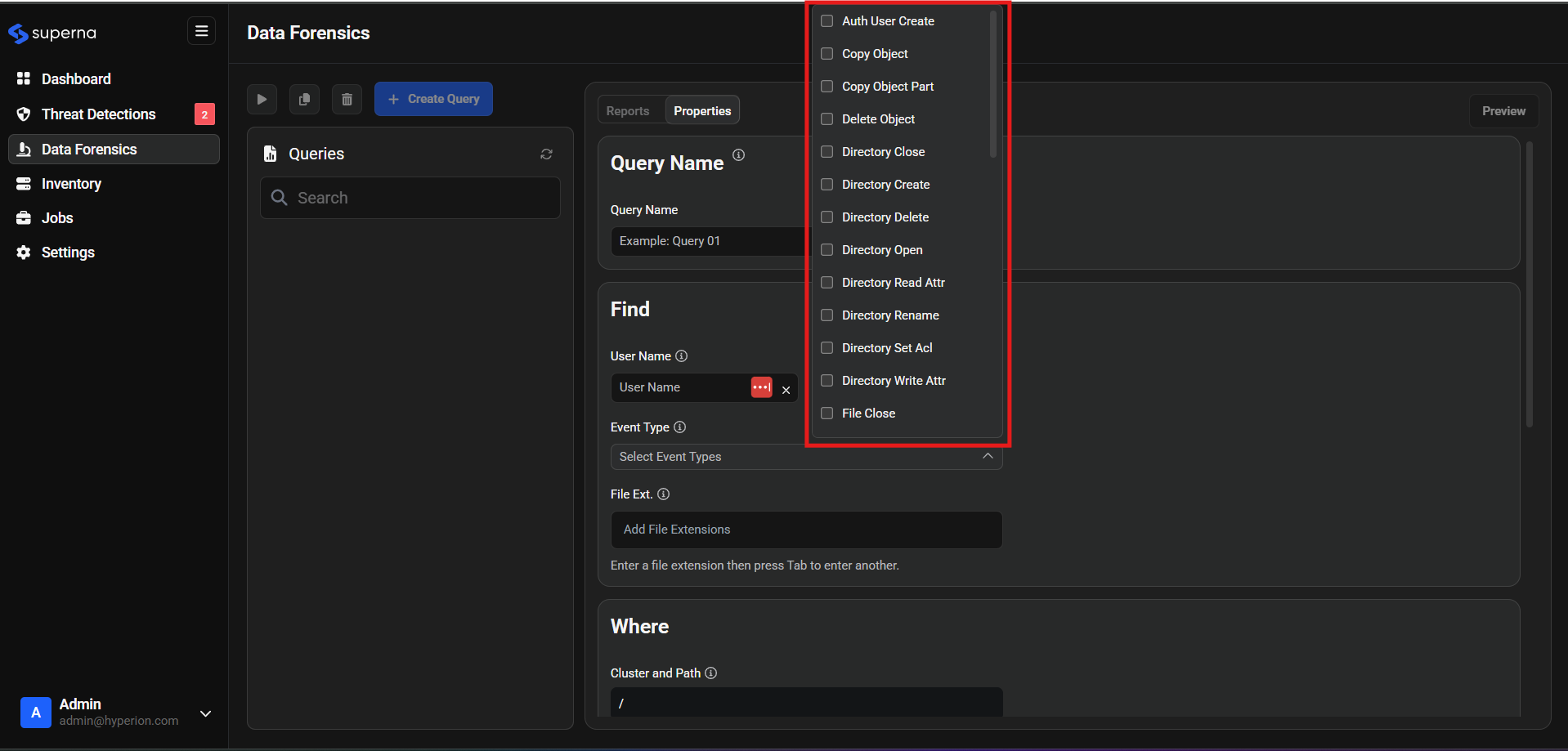Click the red password manager icon in User Name
Image resolution: width=1568 pixels, height=751 pixels.
761,387
